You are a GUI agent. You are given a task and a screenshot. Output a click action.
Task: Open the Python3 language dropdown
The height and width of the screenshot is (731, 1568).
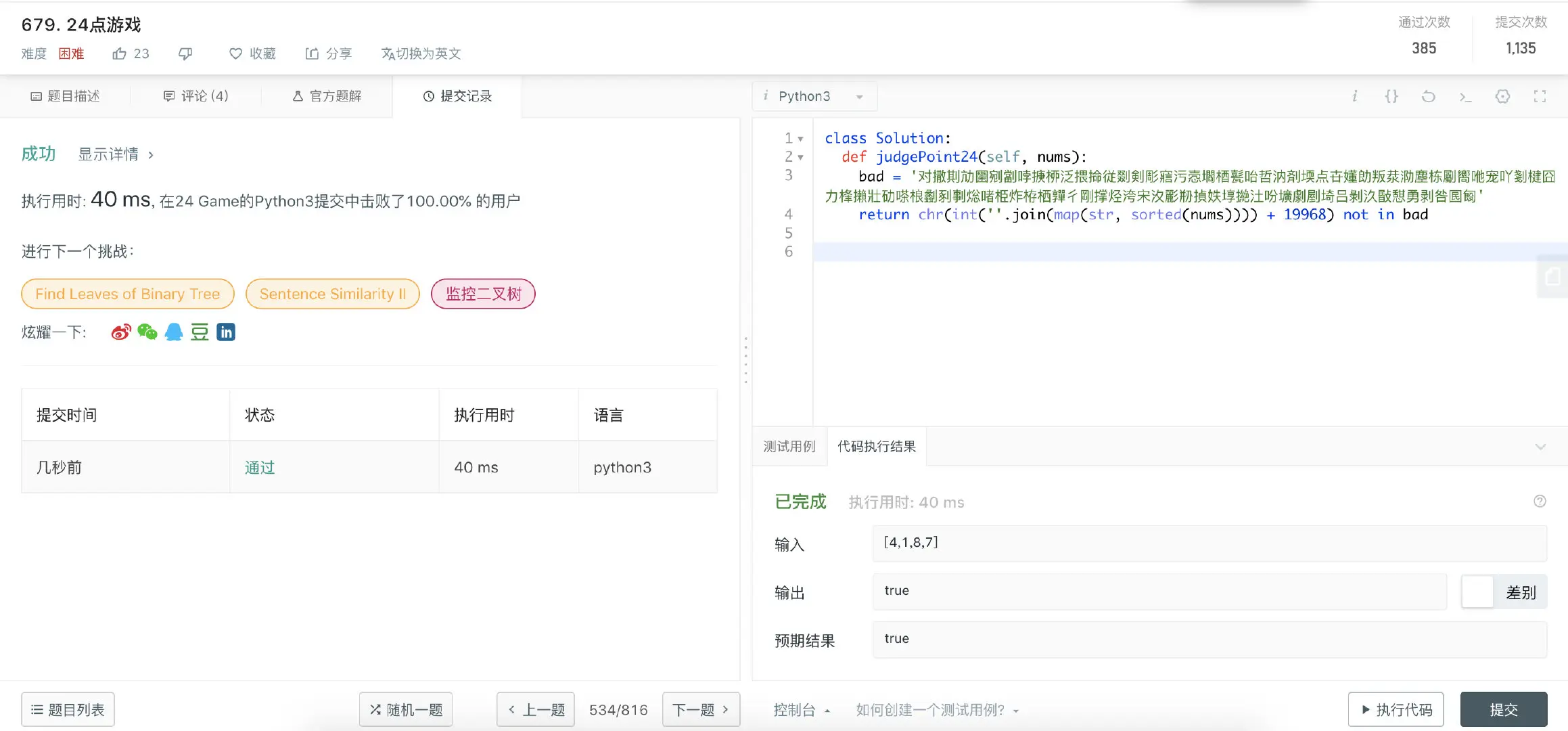click(814, 96)
